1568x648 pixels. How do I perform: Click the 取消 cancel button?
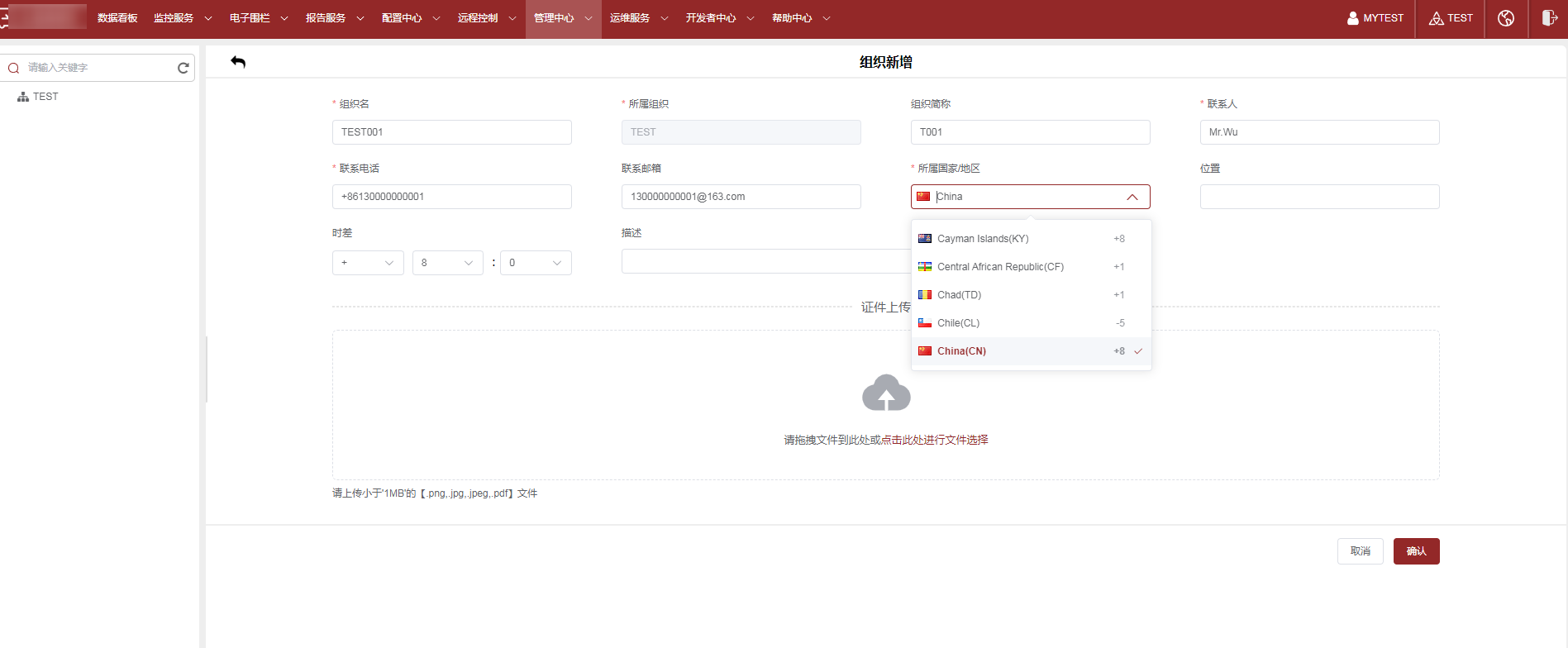pyautogui.click(x=1360, y=551)
